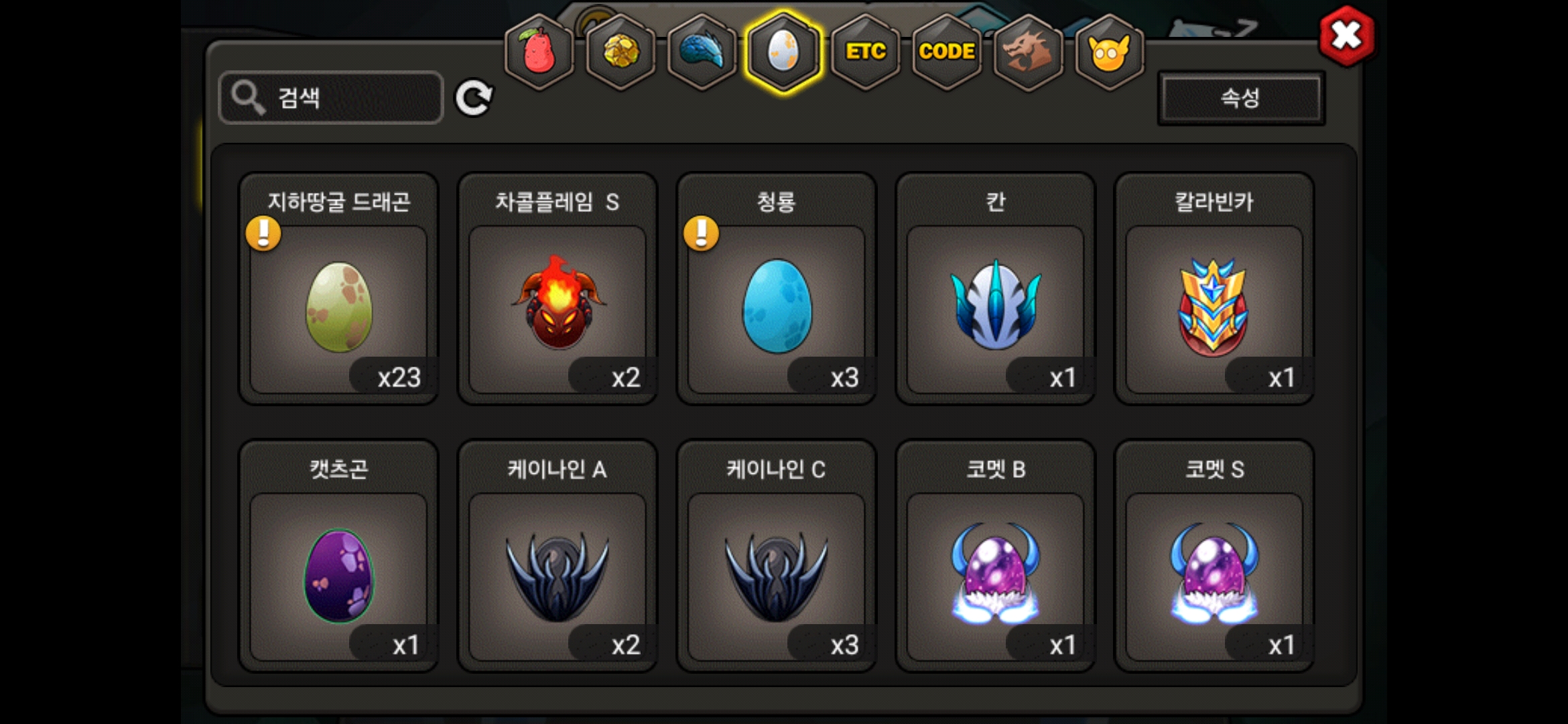Select the 차콜플레임 S fire egg

click(x=558, y=288)
